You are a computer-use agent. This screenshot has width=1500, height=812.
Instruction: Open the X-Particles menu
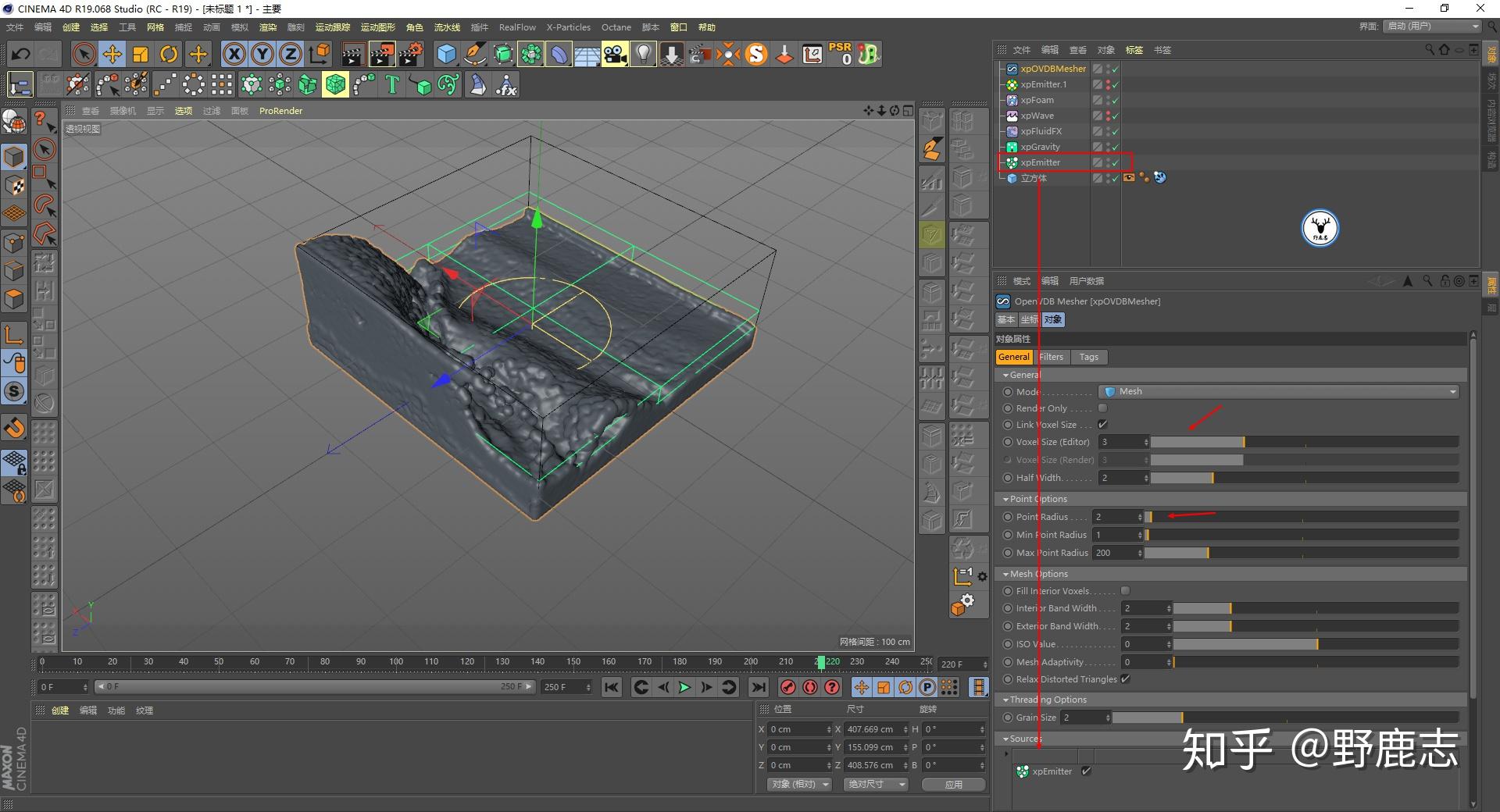click(568, 27)
